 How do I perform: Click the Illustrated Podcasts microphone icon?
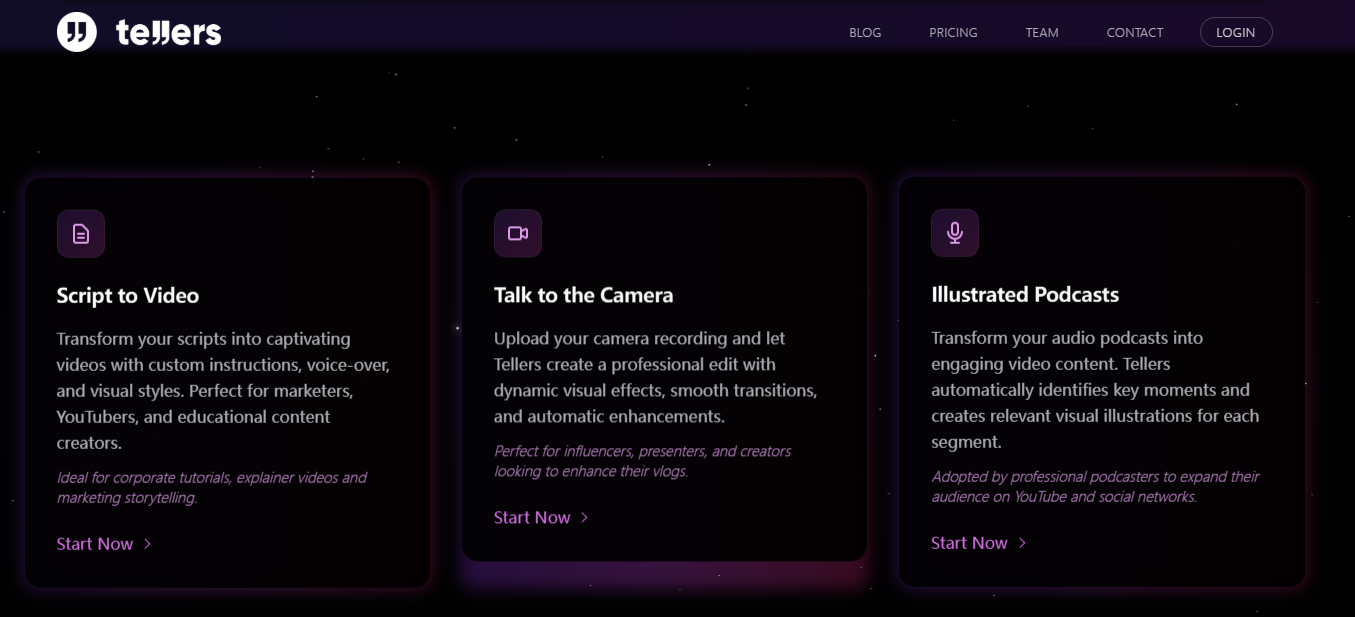tap(955, 232)
